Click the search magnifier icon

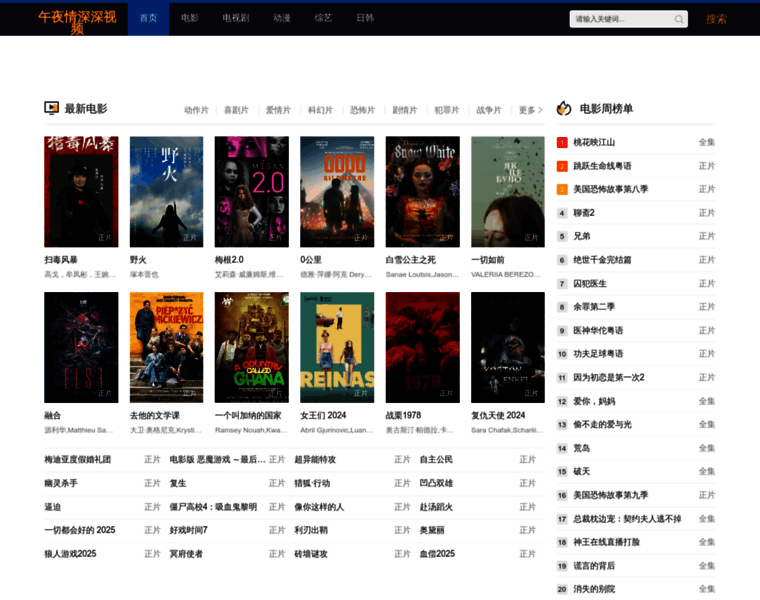679,19
